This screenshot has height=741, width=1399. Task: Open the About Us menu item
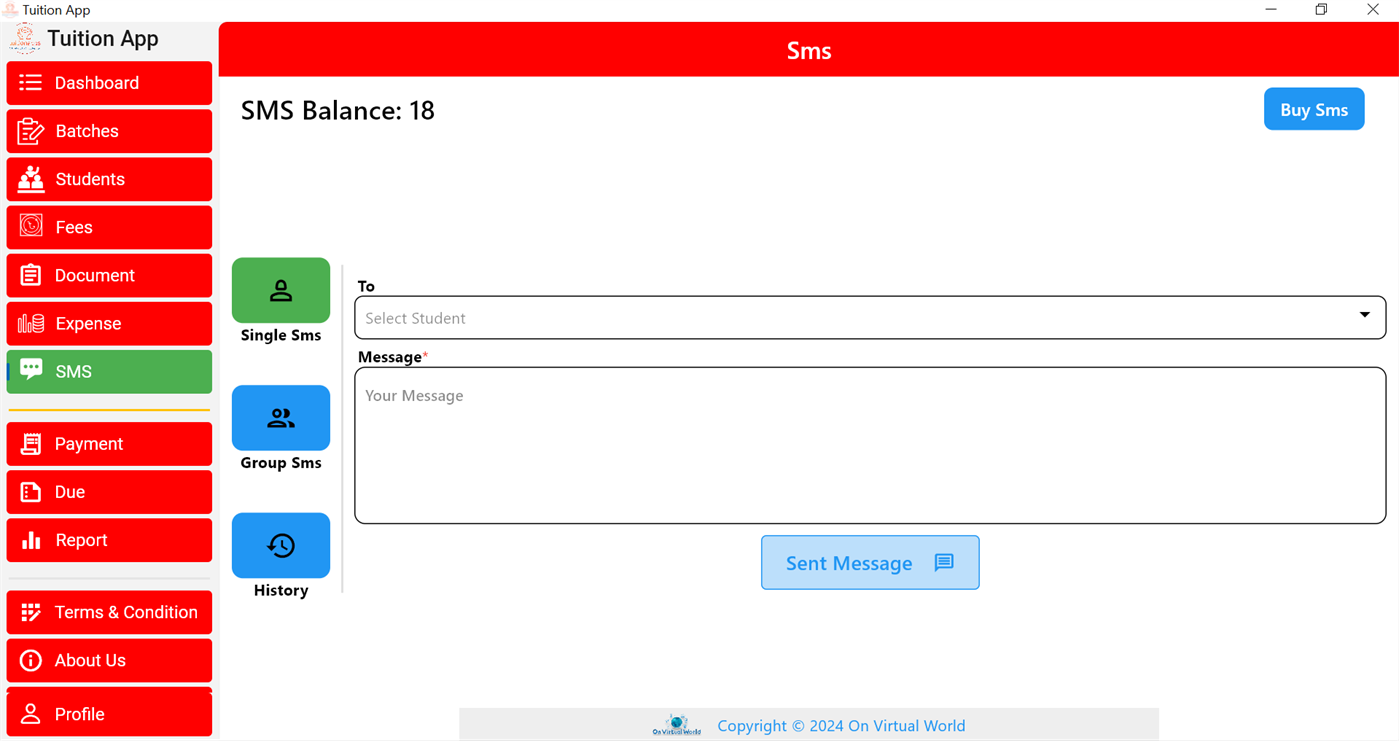(x=109, y=660)
